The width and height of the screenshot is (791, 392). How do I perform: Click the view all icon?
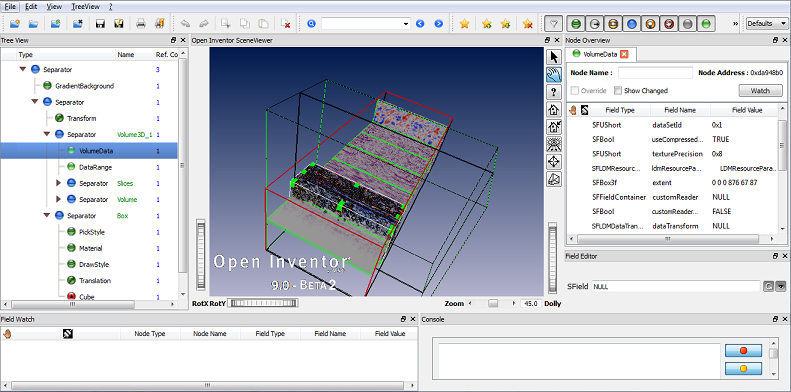pos(554,144)
